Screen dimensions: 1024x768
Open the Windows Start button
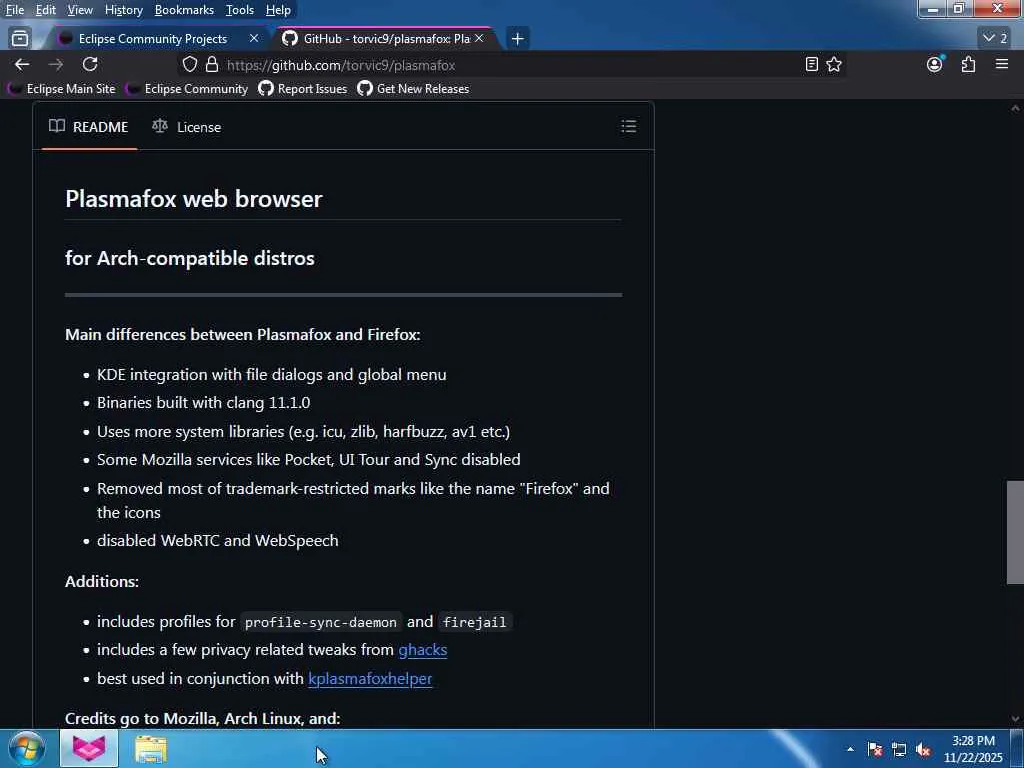[27, 749]
